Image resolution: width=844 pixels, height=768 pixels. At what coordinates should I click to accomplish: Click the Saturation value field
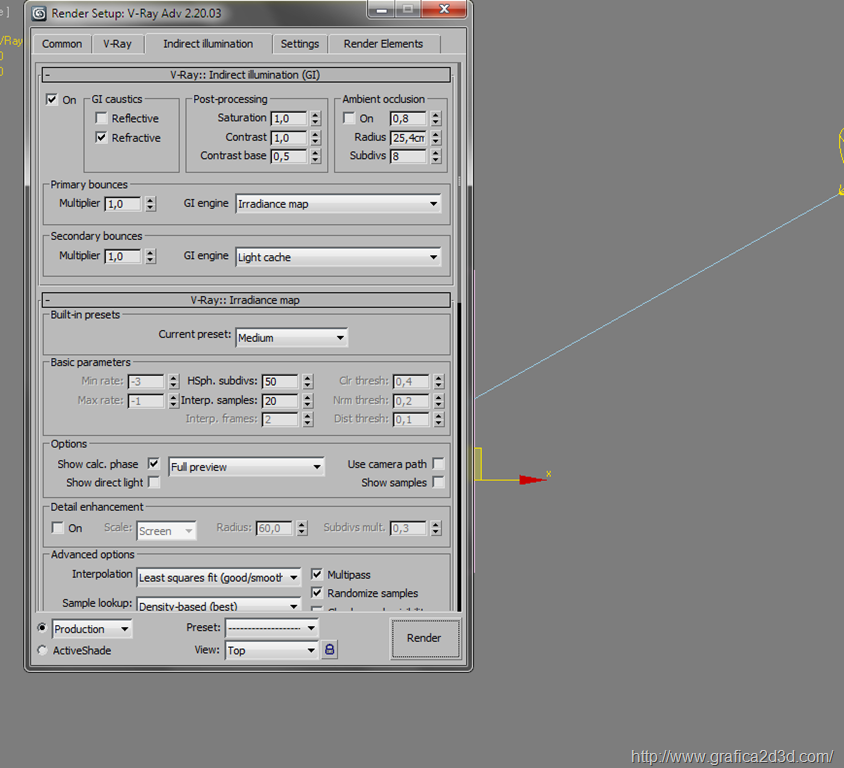289,118
